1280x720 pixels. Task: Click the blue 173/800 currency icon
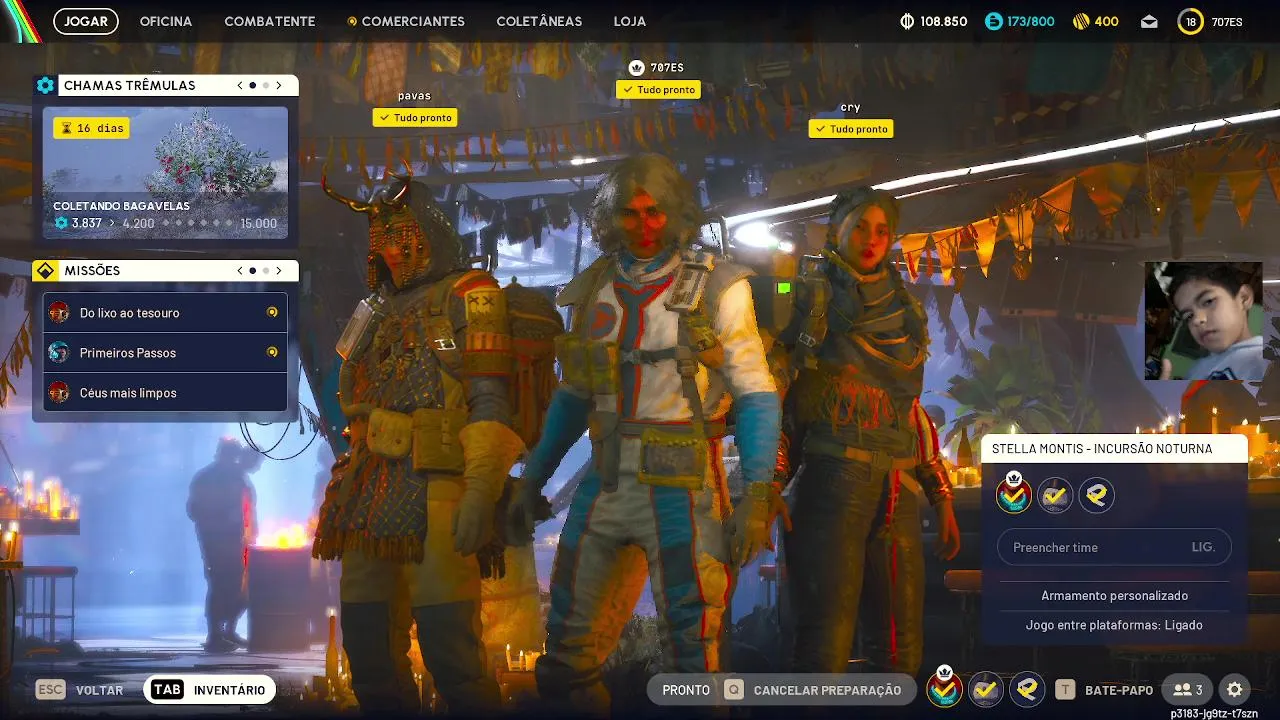(x=993, y=21)
